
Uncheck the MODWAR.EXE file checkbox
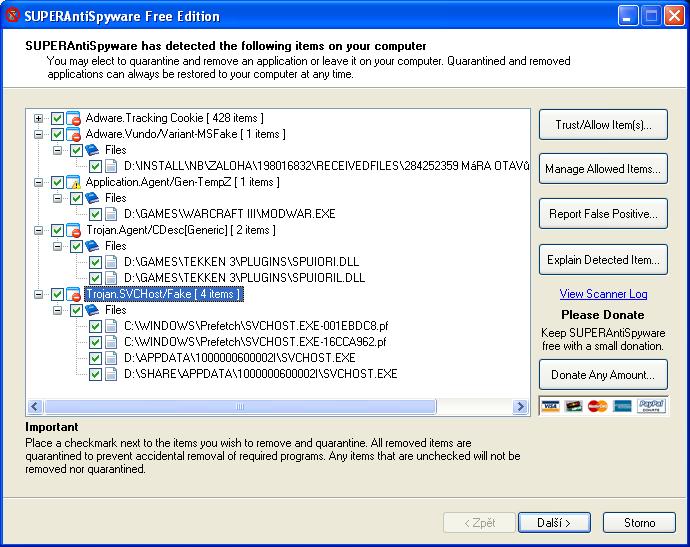tap(95, 214)
